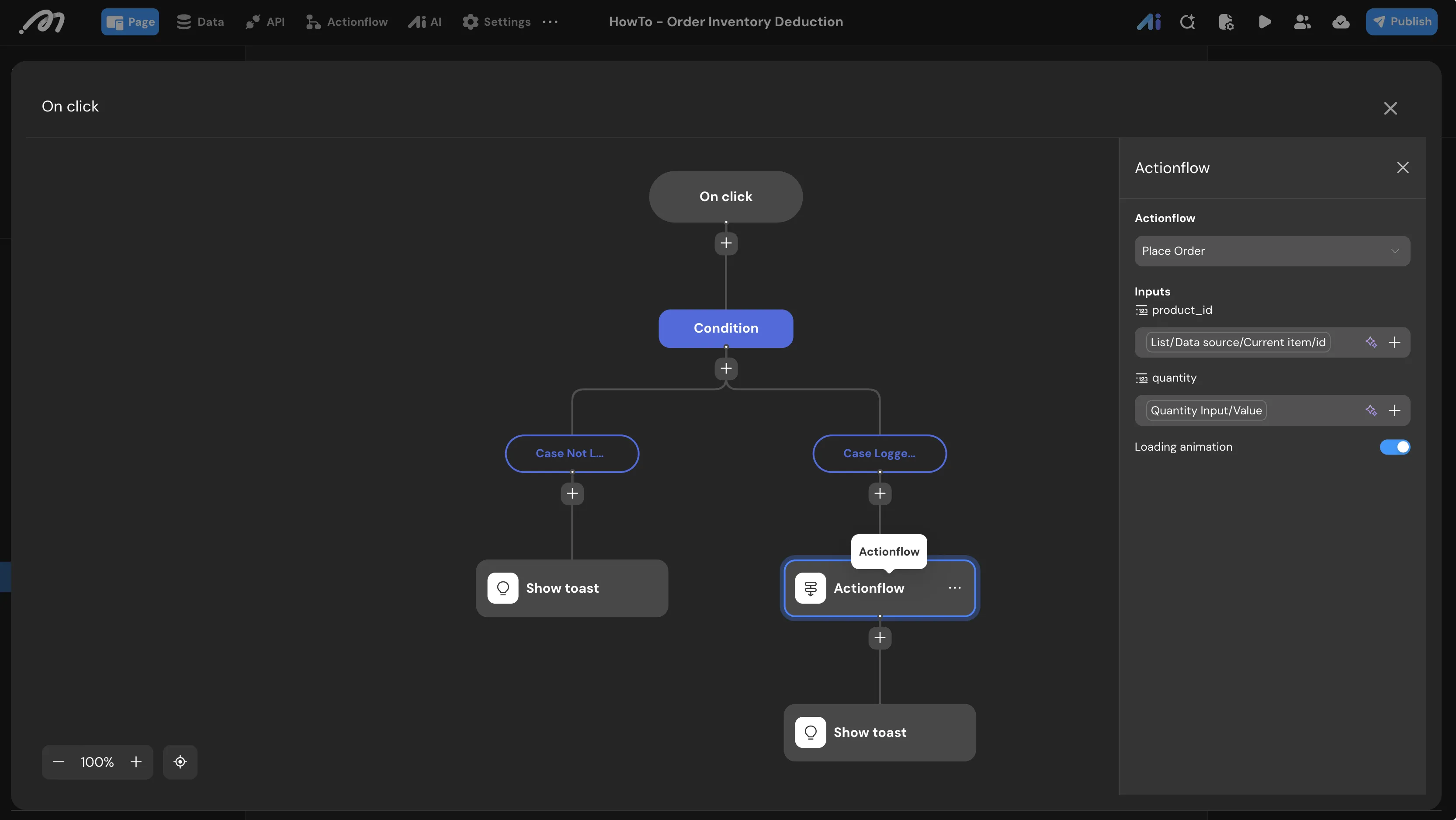Click the quantity input field value
The height and width of the screenshot is (820, 1456).
click(1206, 410)
